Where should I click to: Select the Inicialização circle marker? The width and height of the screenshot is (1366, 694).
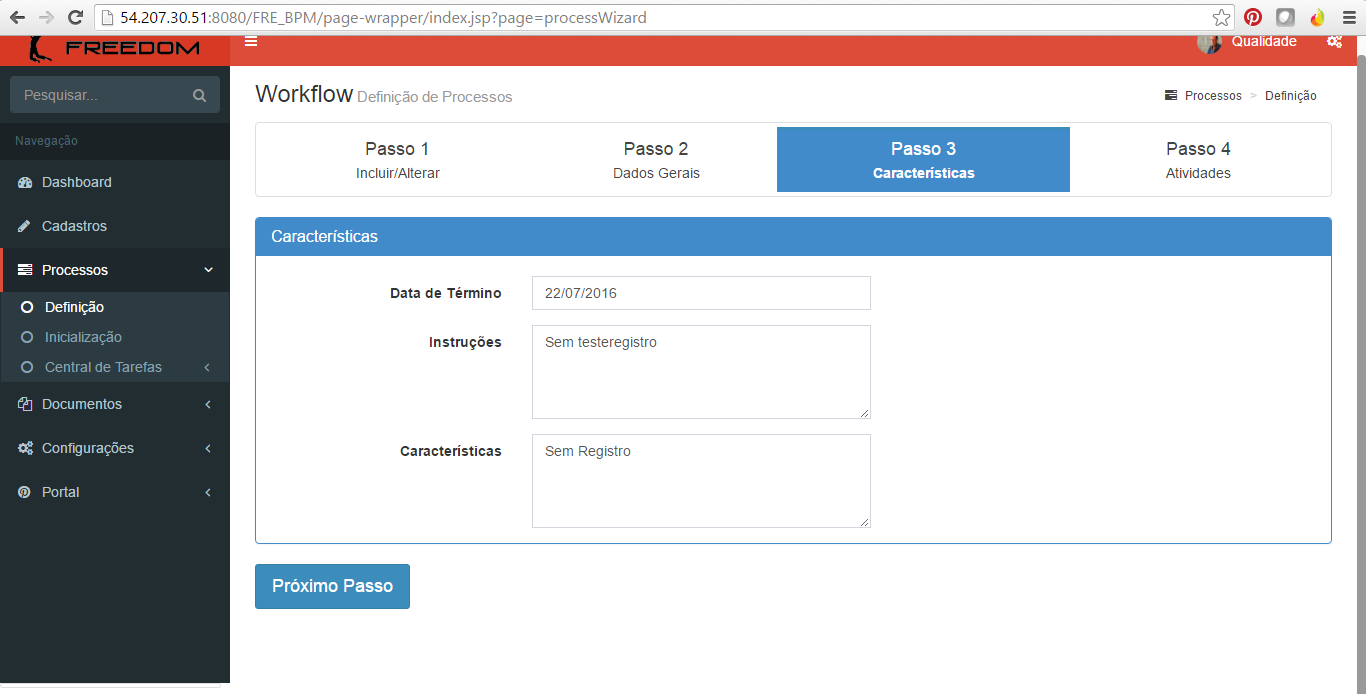click(27, 337)
